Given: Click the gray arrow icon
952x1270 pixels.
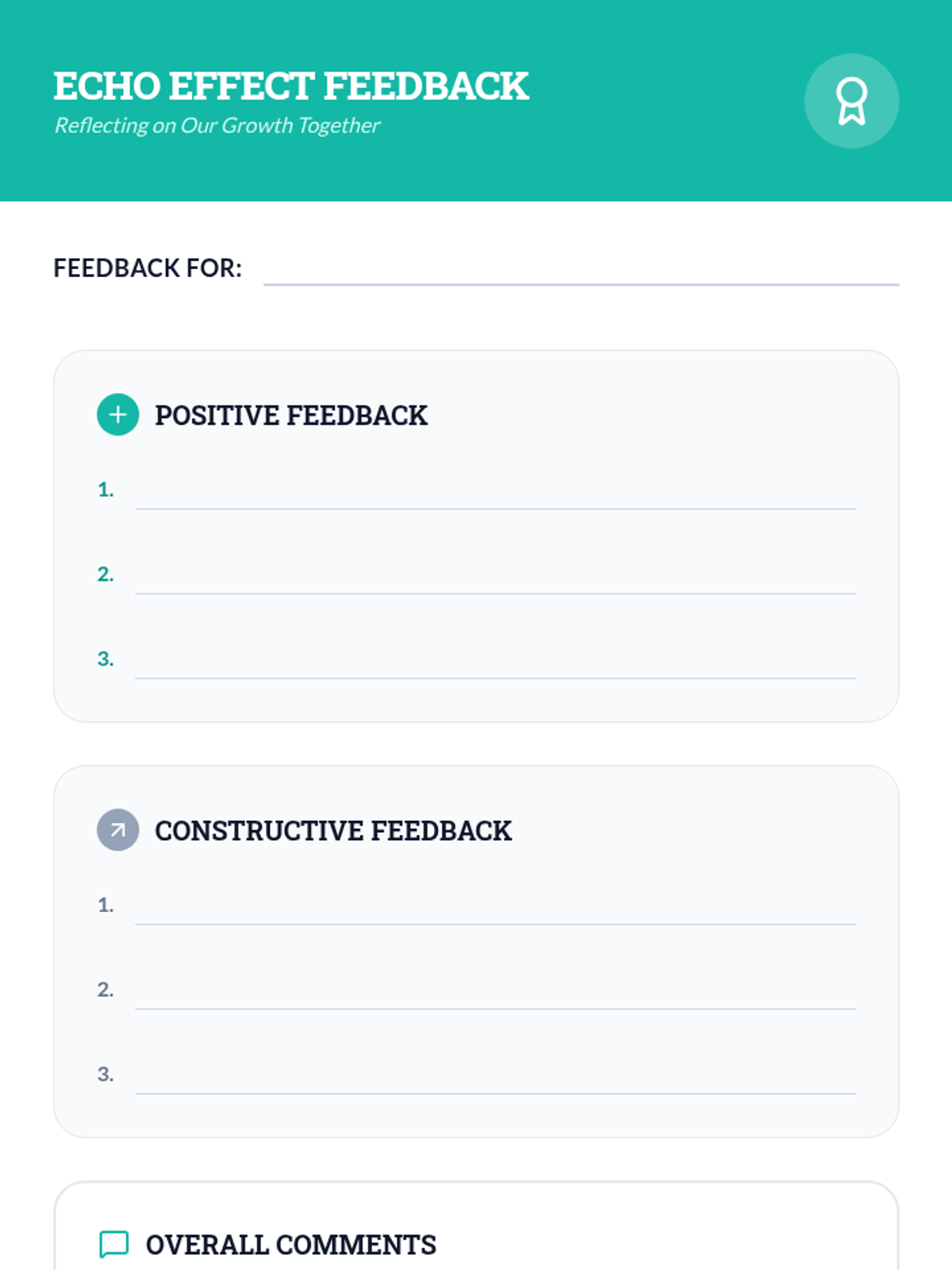Looking at the screenshot, I should tap(117, 829).
